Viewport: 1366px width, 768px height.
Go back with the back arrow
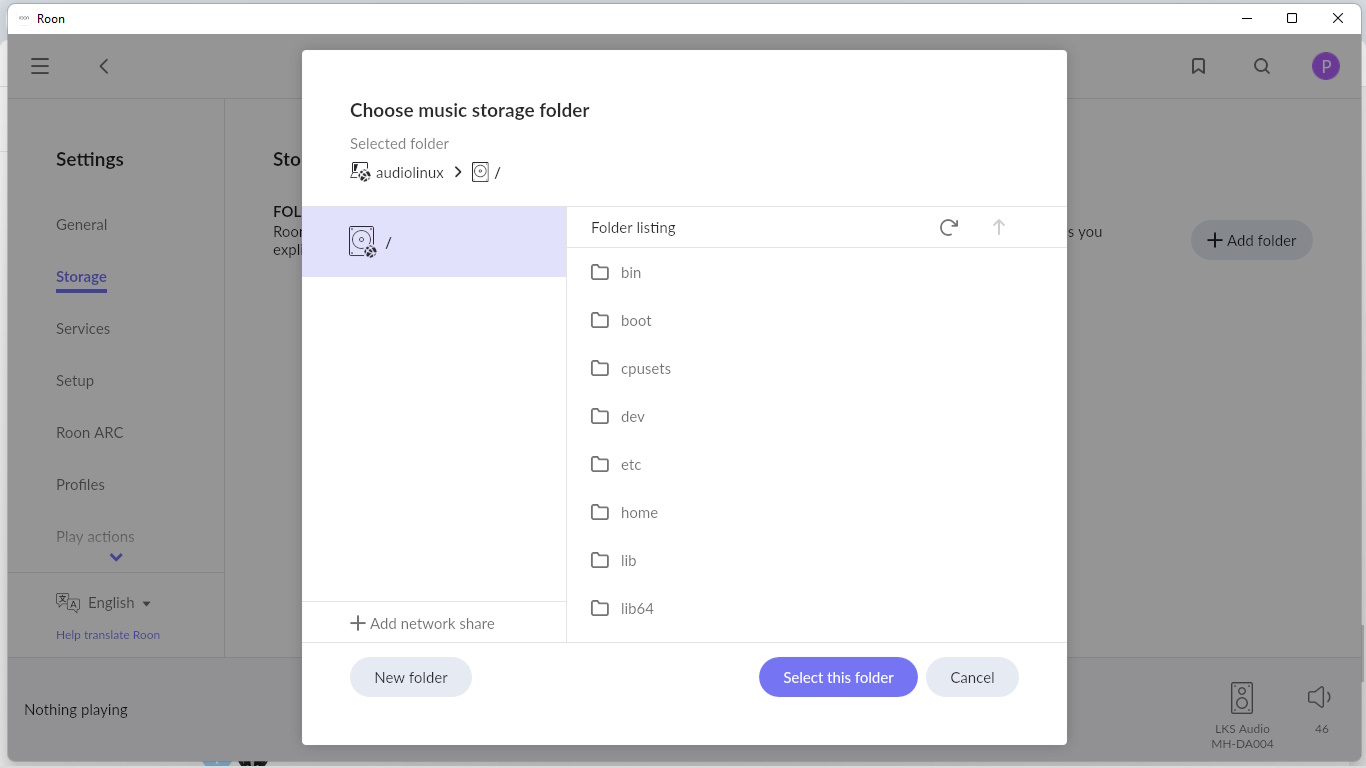104,66
